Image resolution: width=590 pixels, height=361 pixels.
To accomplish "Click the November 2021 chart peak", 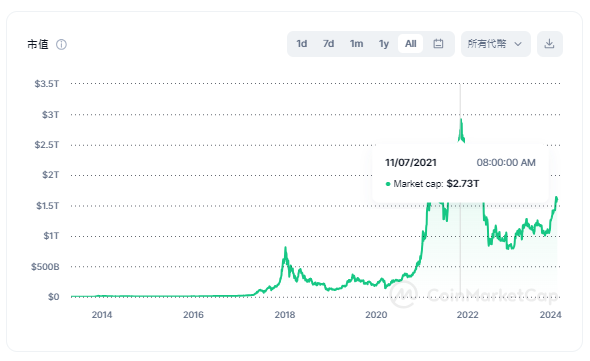I will (461, 120).
